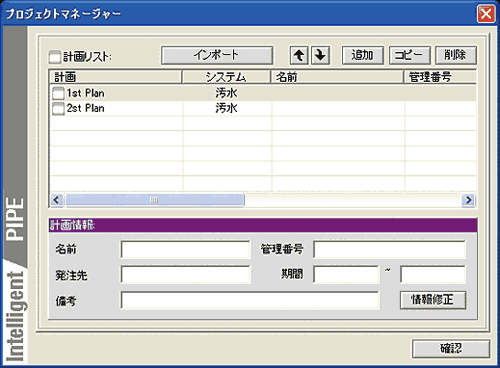
Task: Focus the 管理番号 input field
Action: pyautogui.click(x=389, y=249)
